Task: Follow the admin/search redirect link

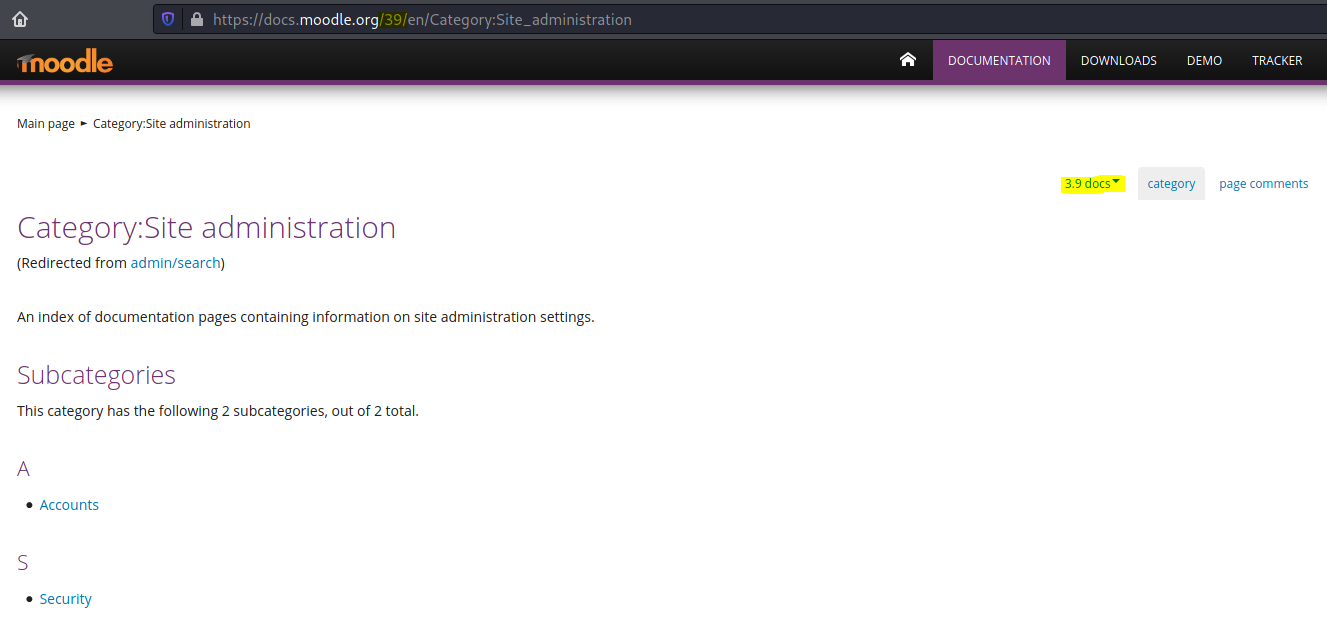Action: pos(175,263)
